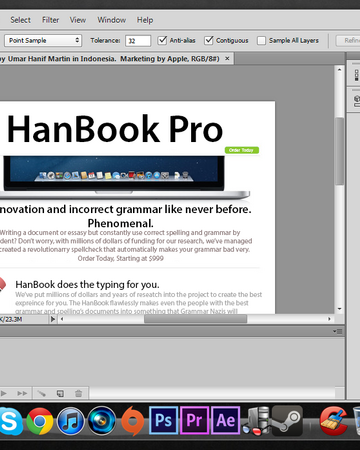
Task: Click the Refine Edge button
Action: (348, 41)
